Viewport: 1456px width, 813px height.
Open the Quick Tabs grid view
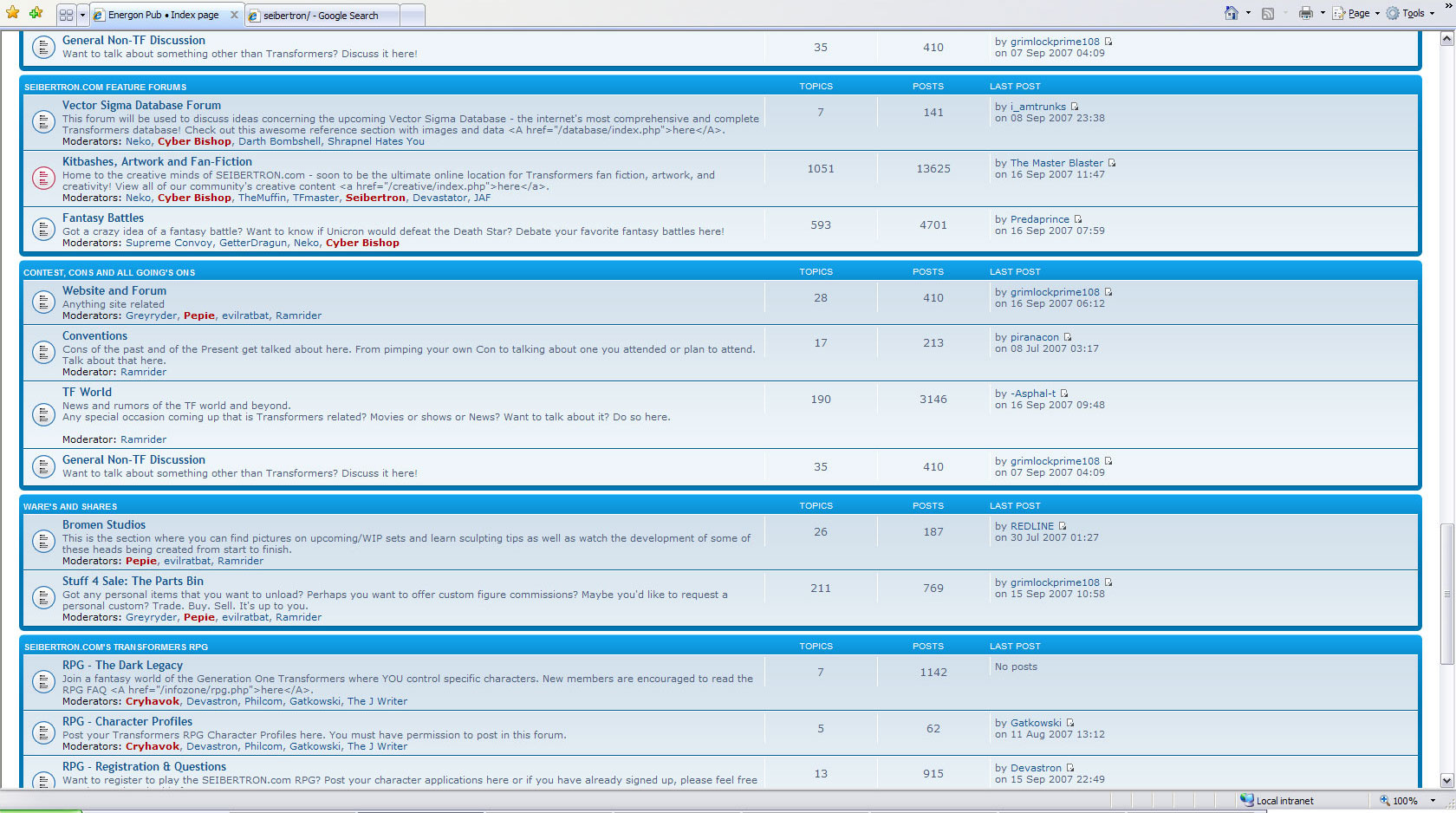coord(66,15)
